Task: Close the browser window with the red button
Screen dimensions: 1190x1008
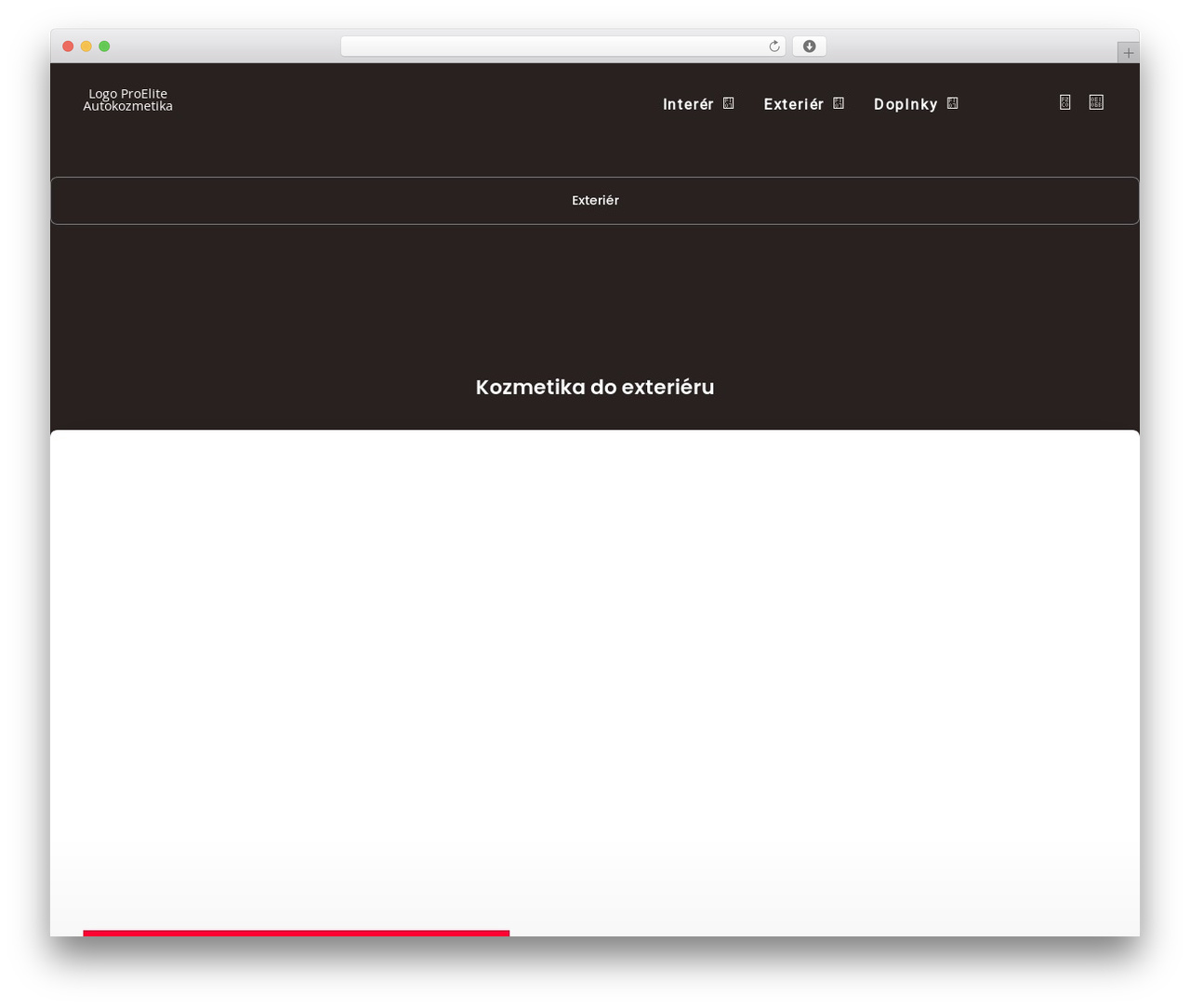Action: [x=68, y=46]
